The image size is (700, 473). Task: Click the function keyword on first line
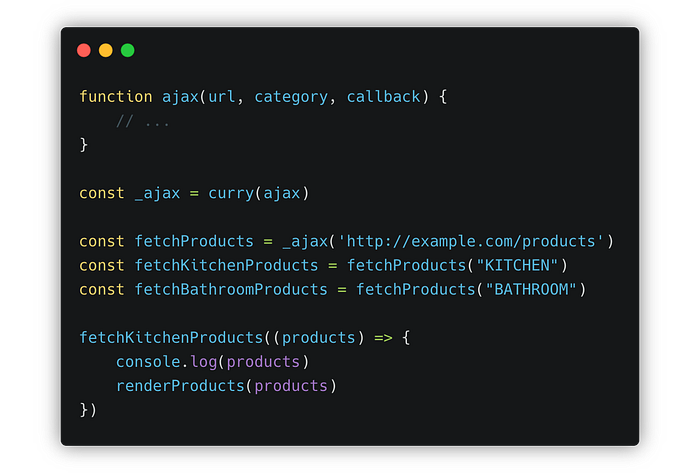(116, 96)
